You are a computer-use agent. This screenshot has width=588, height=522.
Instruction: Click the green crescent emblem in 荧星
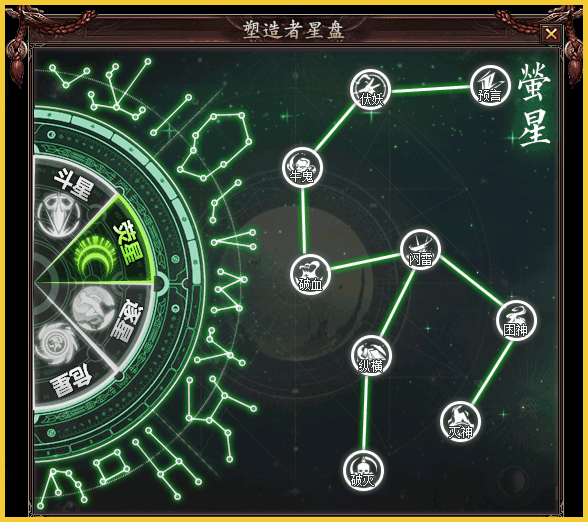coord(95,256)
